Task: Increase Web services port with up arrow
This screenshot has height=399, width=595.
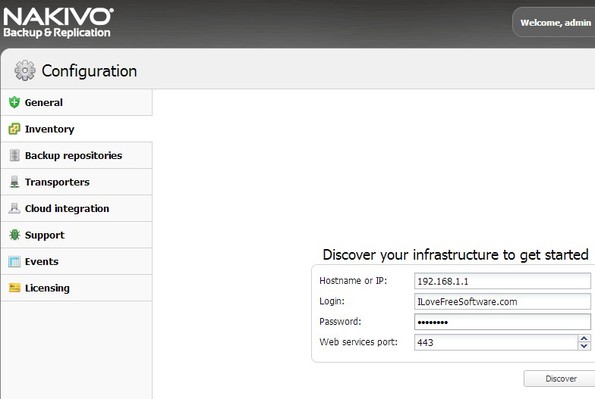Action: [584, 338]
